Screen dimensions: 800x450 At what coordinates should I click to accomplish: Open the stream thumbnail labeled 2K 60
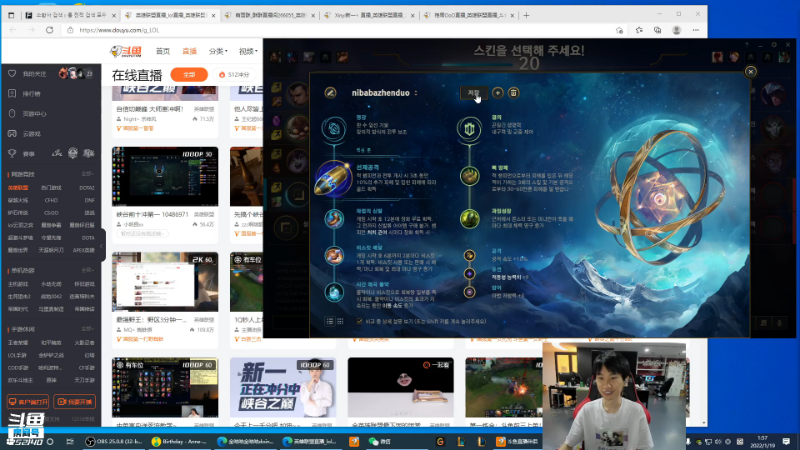coord(165,282)
